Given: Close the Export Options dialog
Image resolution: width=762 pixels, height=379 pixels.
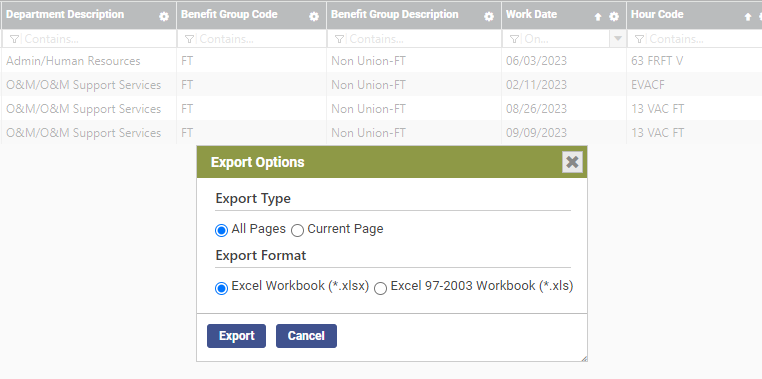Looking at the screenshot, I should click(x=572, y=162).
